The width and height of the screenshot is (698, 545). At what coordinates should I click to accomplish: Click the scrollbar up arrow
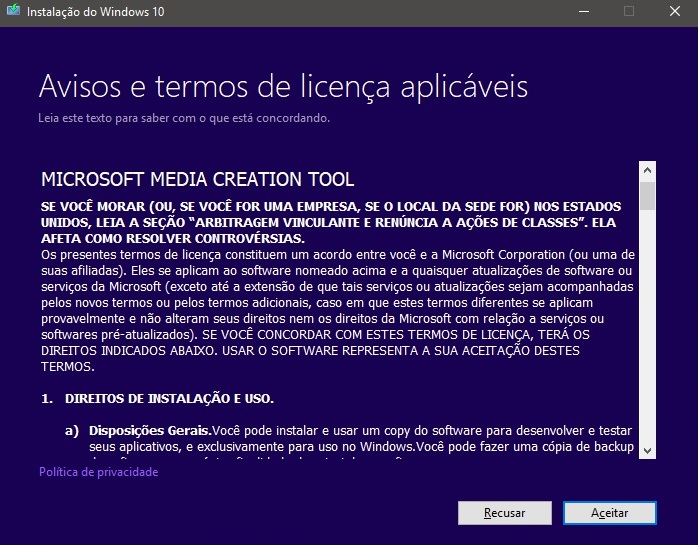click(x=647, y=170)
